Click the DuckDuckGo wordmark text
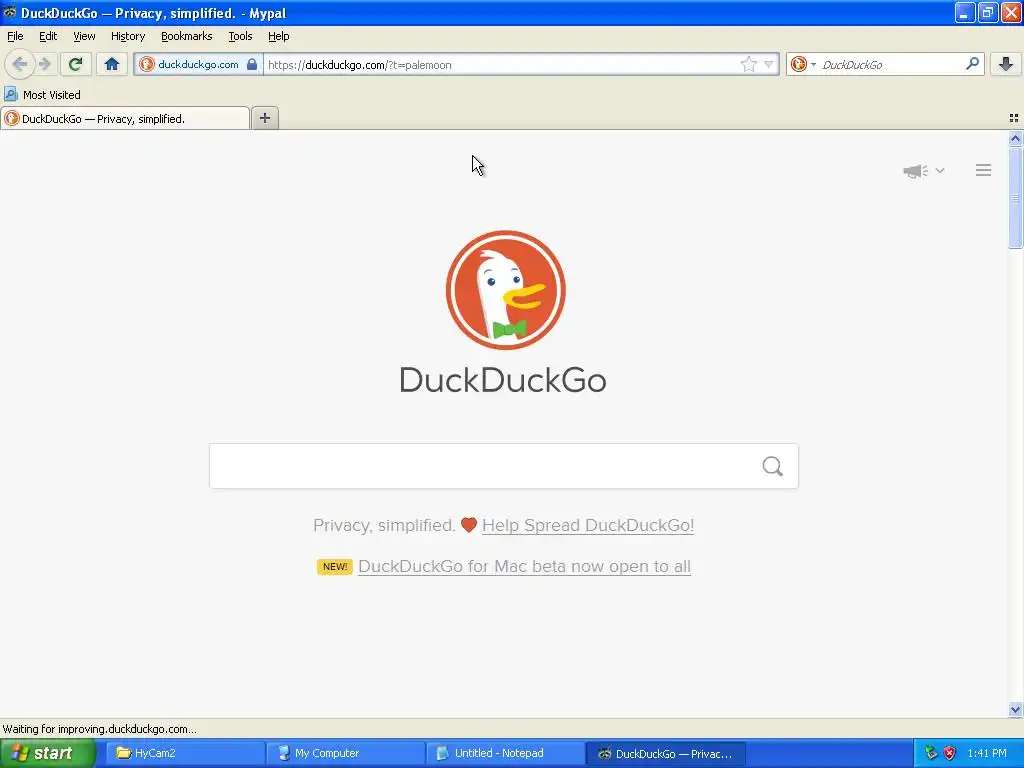Screen dimensions: 1024x768 click(503, 380)
